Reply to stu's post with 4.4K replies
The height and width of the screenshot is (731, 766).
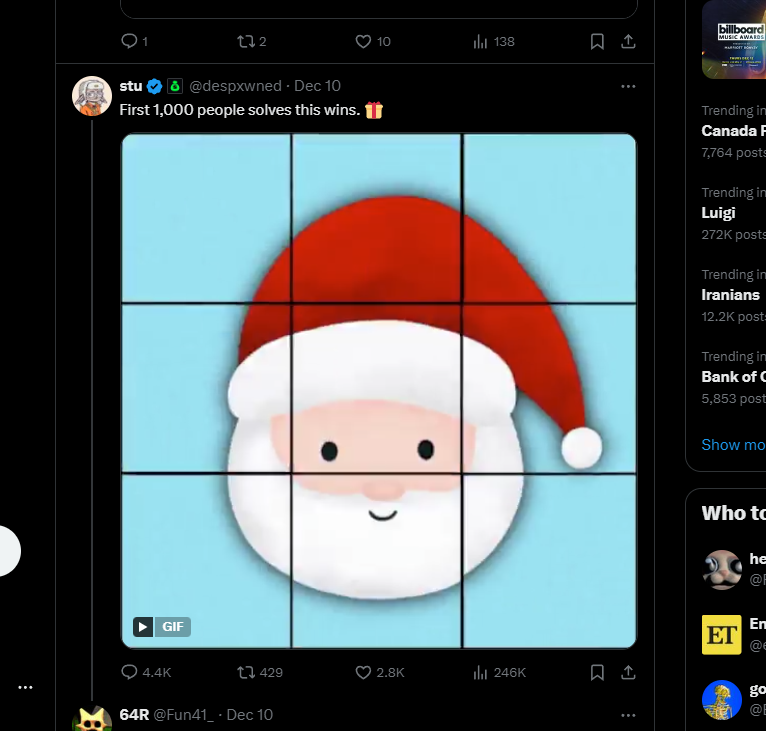(146, 672)
